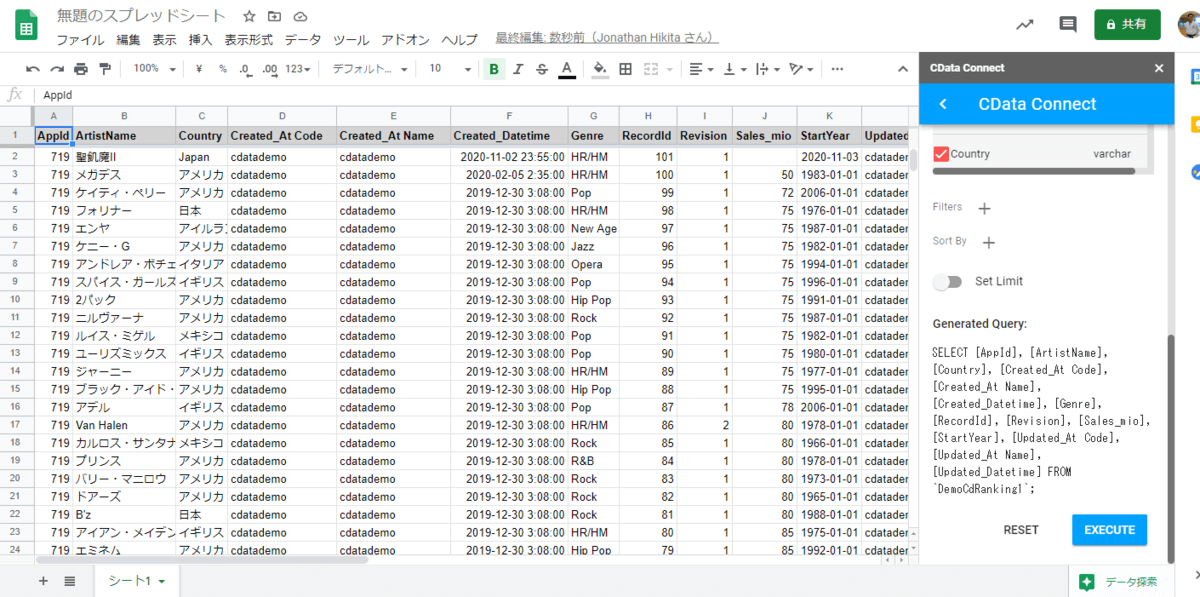Viewport: 1200px width, 597px height.
Task: Go back in CData Connect panel
Action: coord(943,104)
